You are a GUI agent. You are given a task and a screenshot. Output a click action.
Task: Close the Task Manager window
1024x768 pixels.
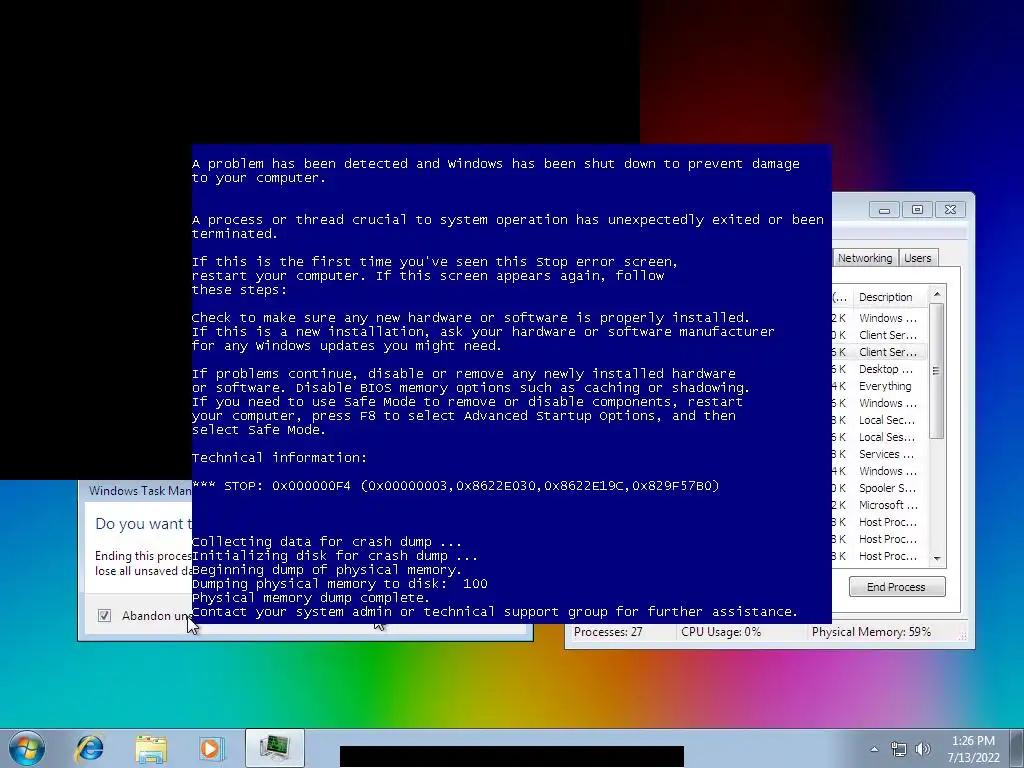pyautogui.click(x=950, y=210)
